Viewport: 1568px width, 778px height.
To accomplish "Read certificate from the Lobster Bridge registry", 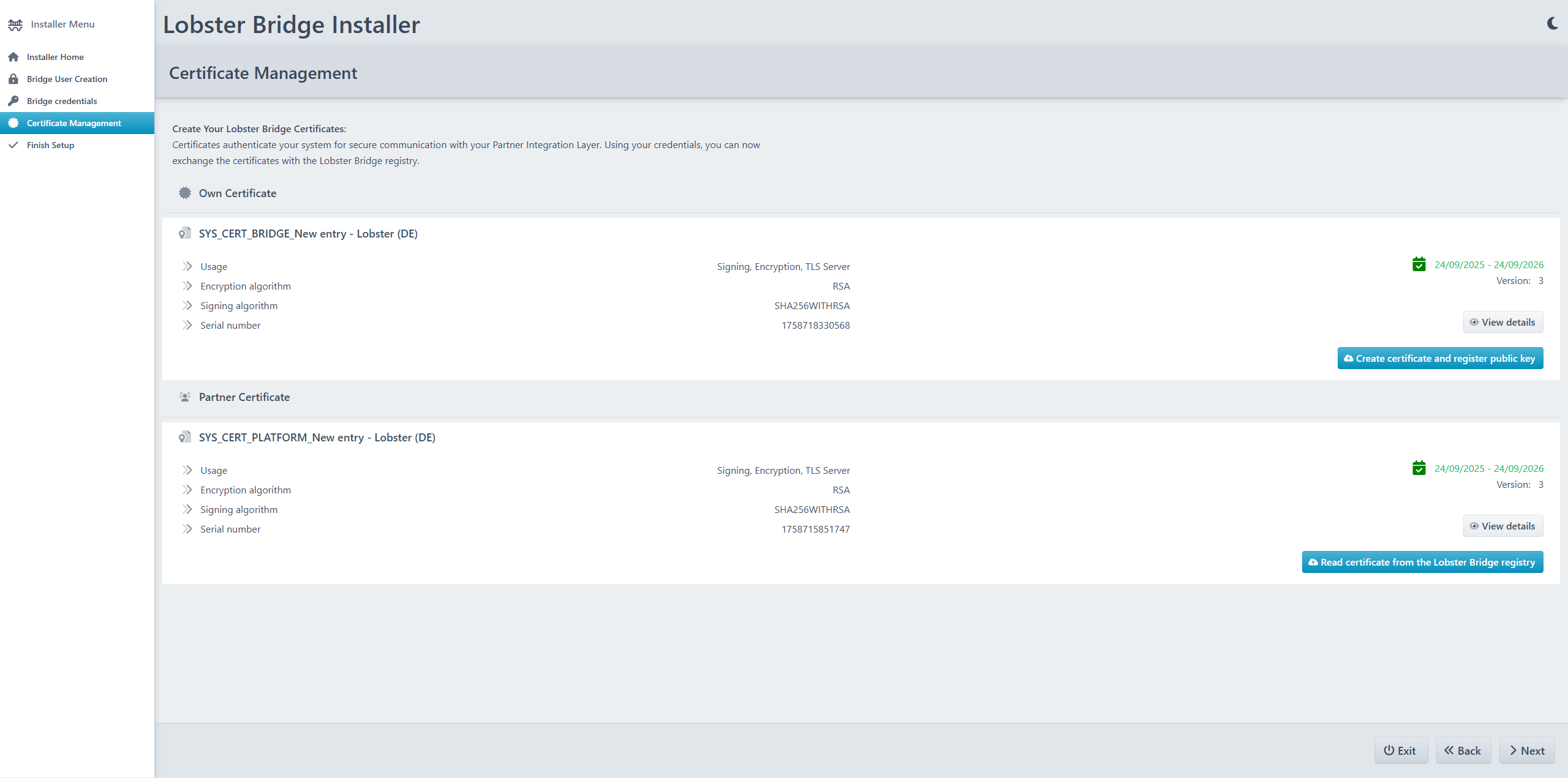I will click(x=1422, y=563).
